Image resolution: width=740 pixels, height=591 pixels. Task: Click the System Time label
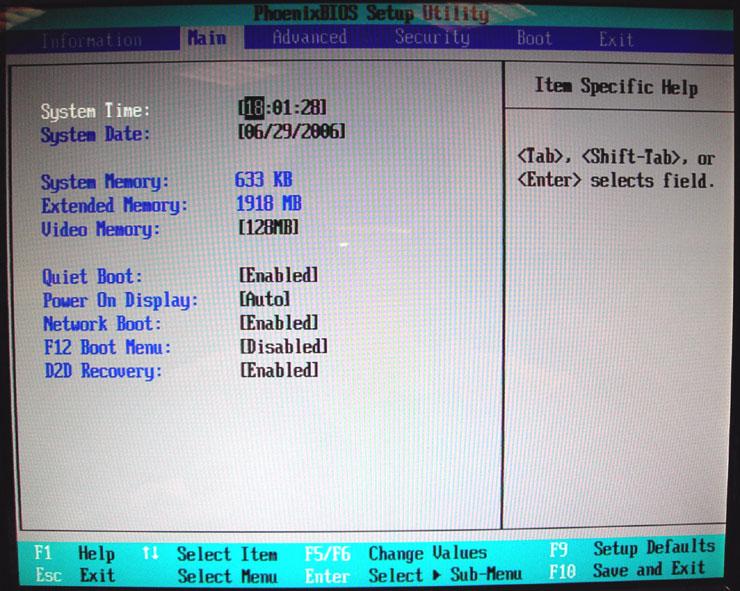(x=95, y=111)
